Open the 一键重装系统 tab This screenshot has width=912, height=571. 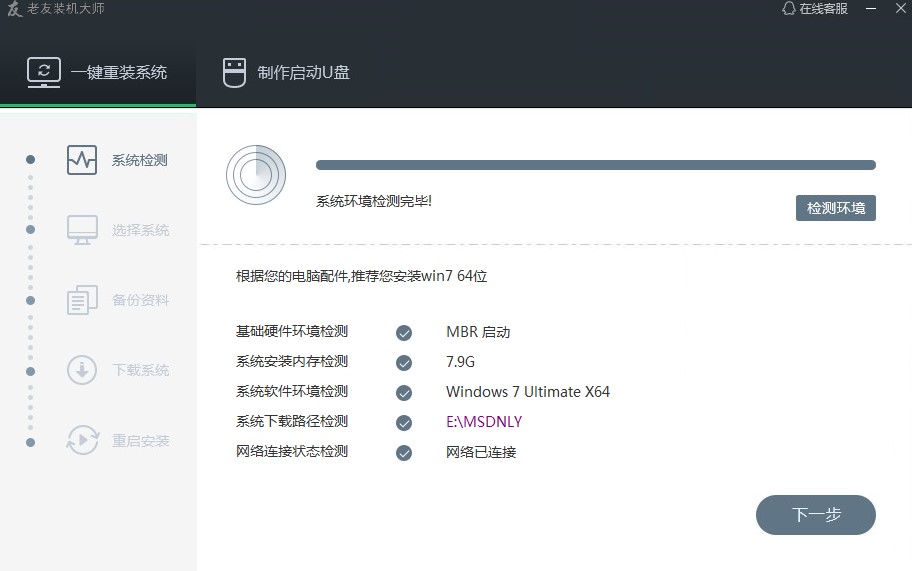tap(98, 73)
